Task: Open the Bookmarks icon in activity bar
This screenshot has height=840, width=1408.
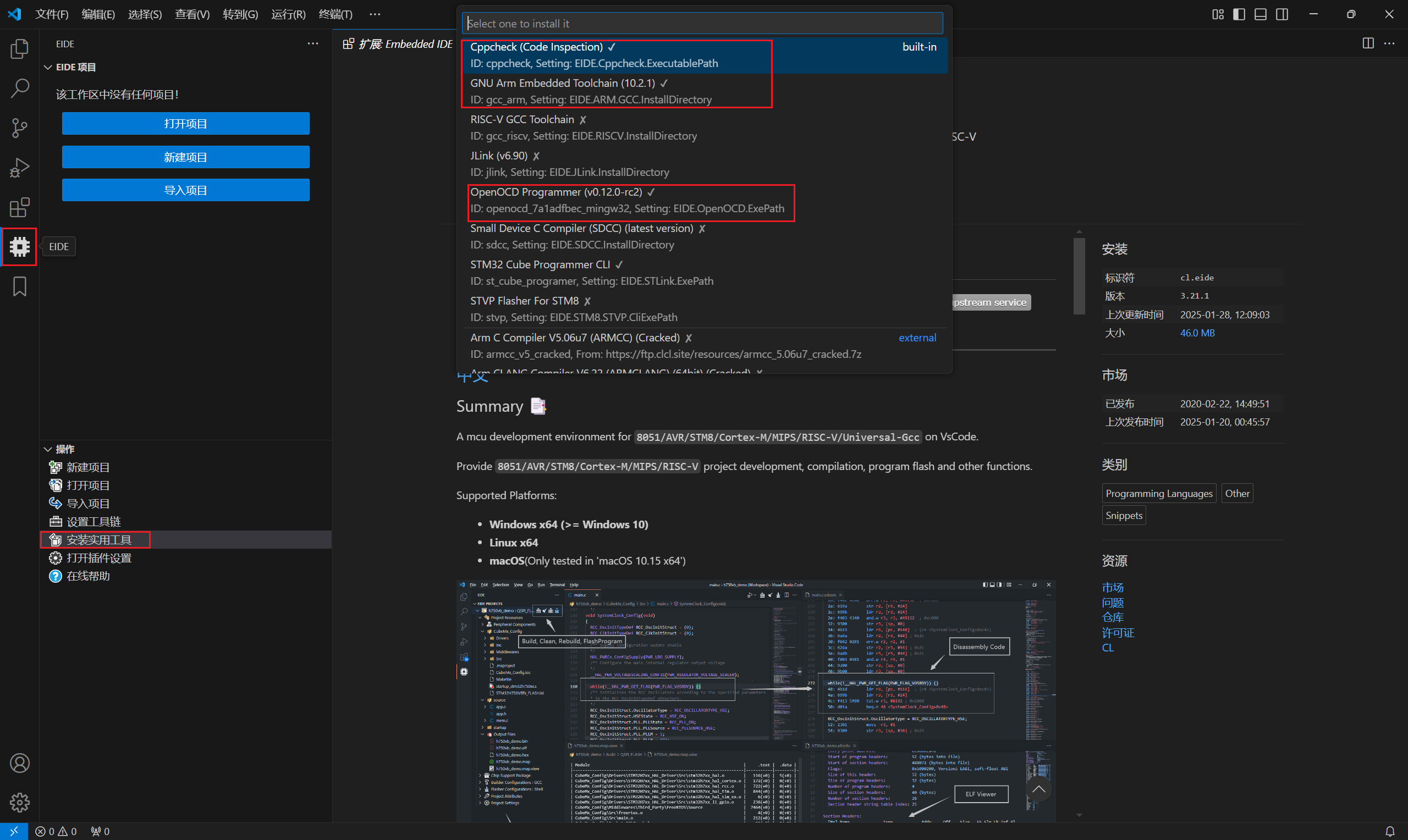Action: click(x=19, y=286)
